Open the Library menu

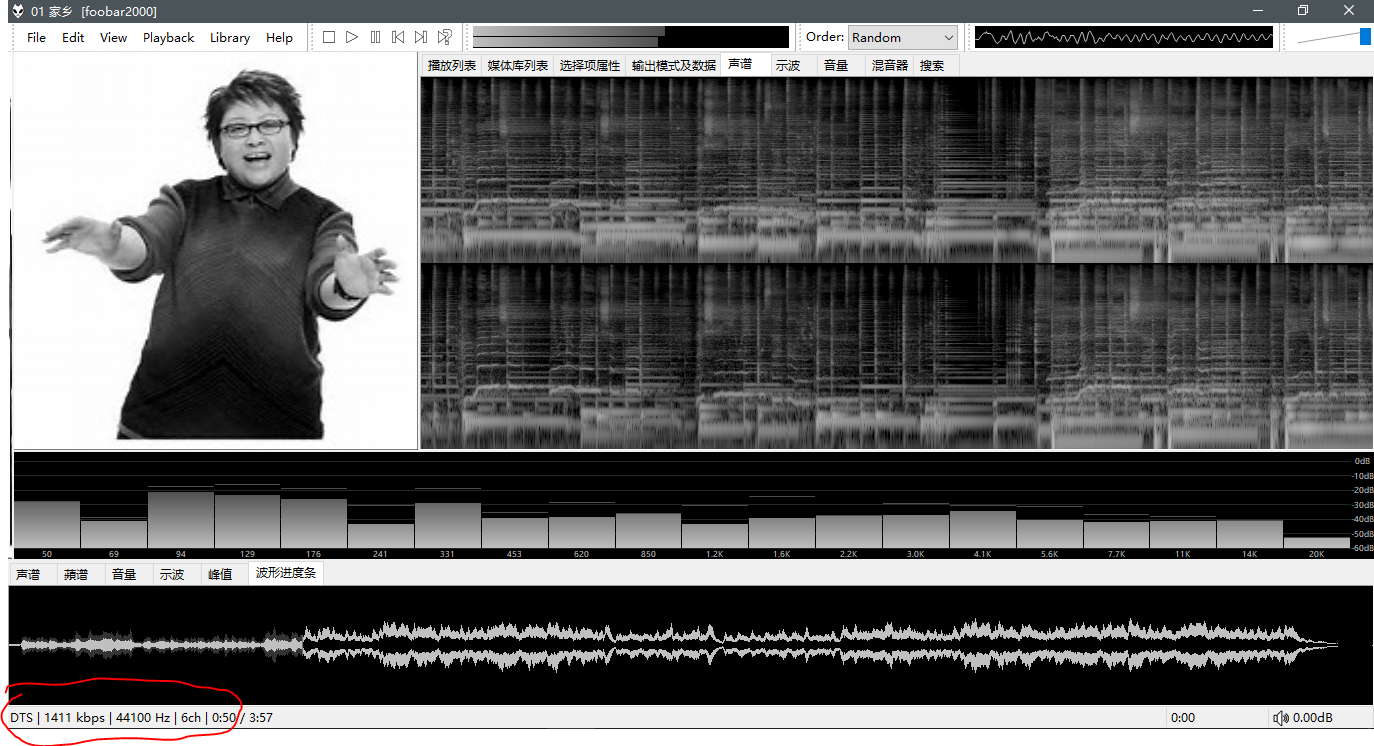tap(229, 37)
